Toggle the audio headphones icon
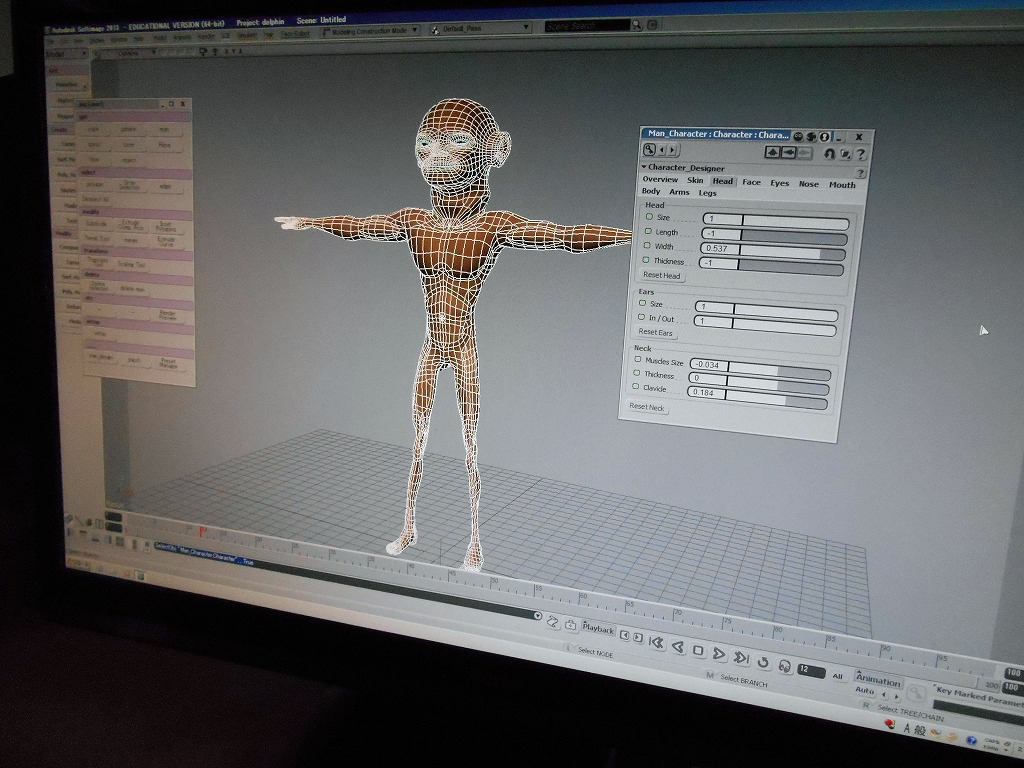 785,665
